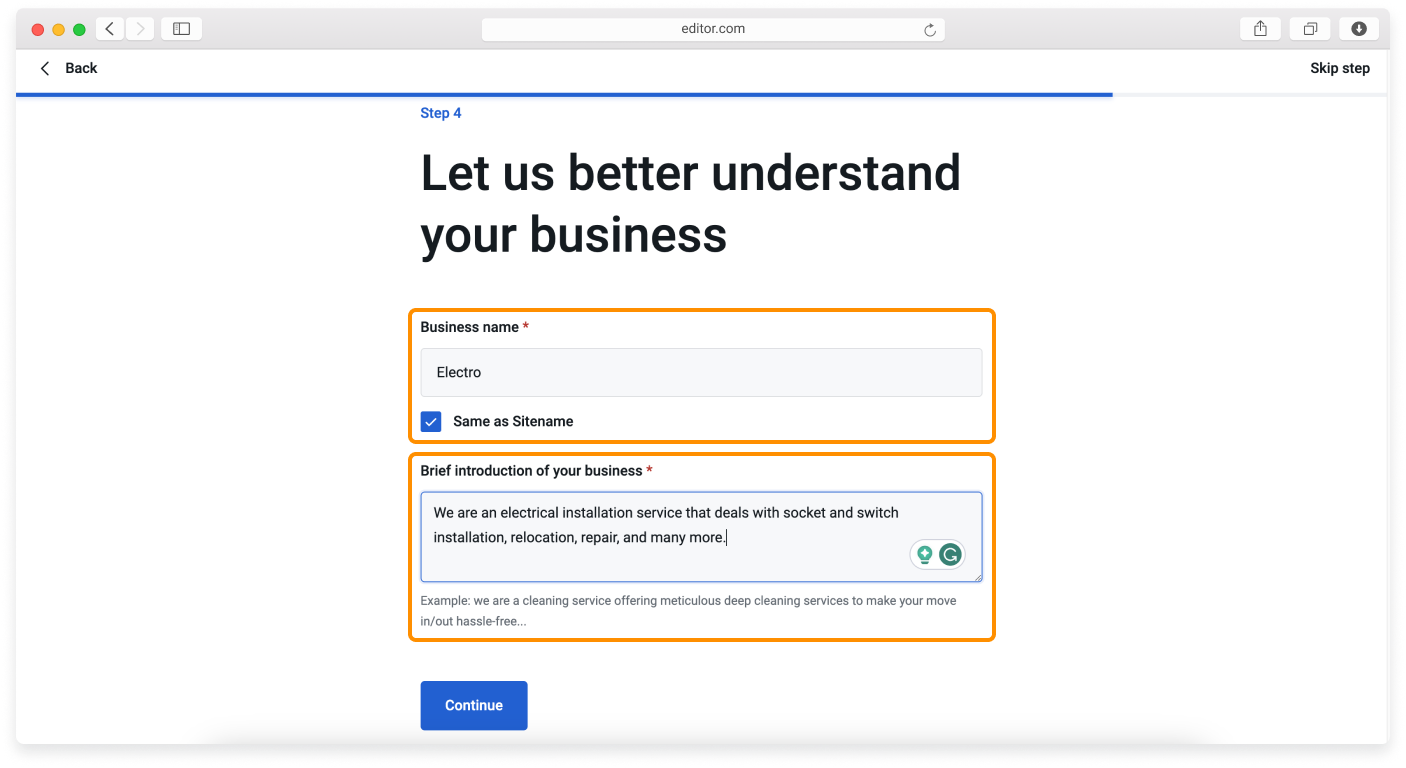Click the textarea resize handle corner
The width and height of the screenshot is (1406, 768).
click(977, 577)
